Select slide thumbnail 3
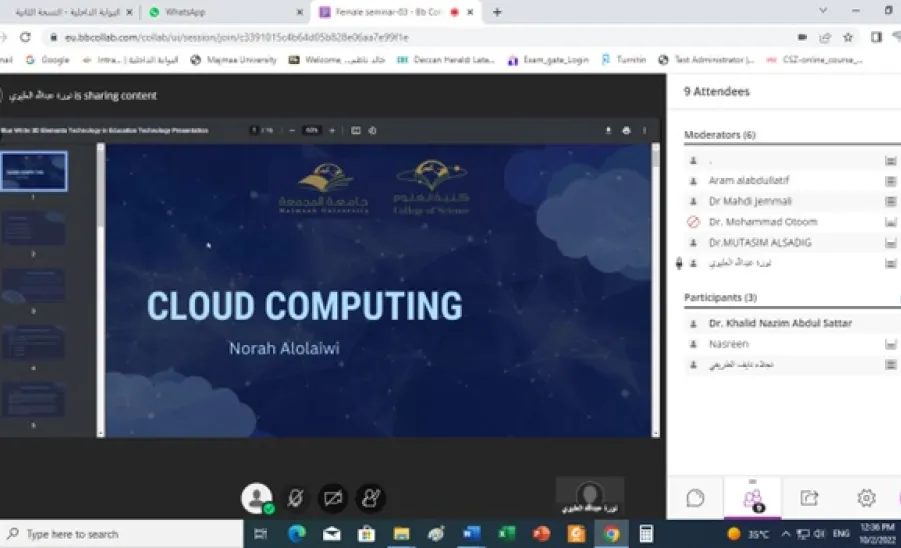901x548 pixels. [x=34, y=285]
